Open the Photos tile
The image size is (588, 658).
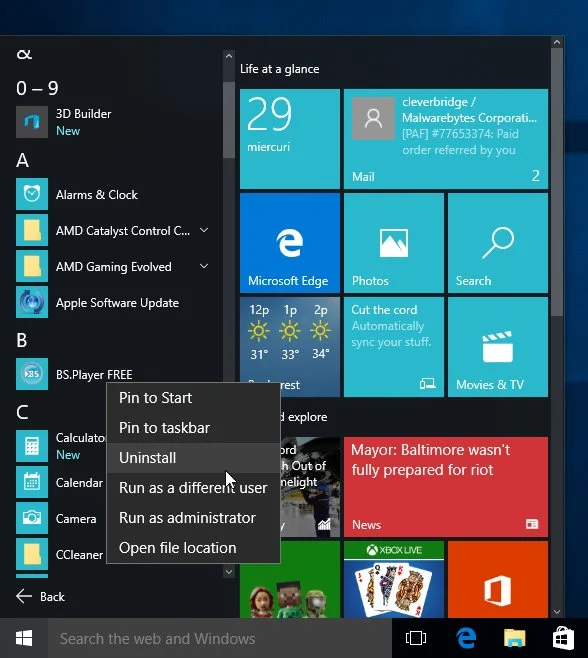pyautogui.click(x=394, y=243)
